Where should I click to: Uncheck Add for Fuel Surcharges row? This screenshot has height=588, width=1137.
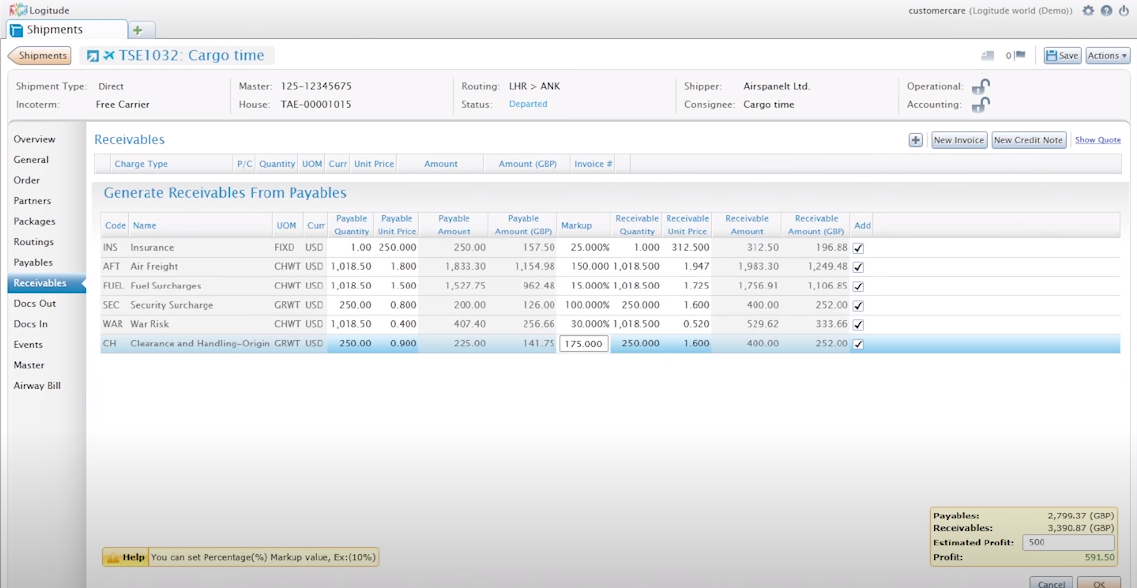click(859, 286)
